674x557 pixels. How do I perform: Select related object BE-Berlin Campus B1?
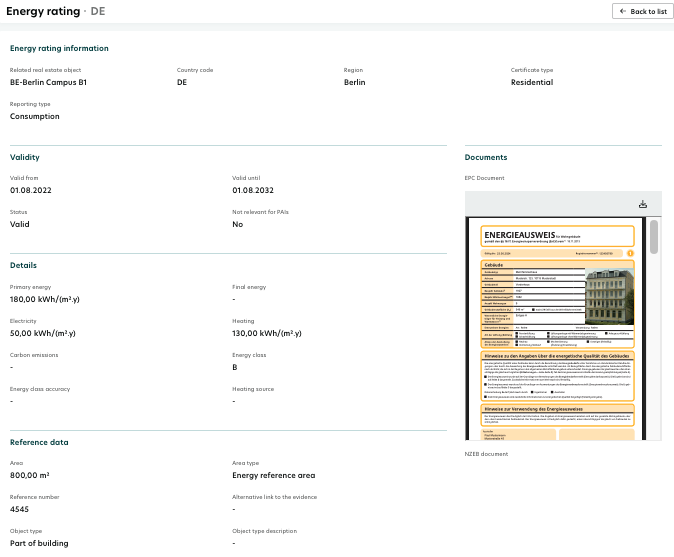pos(48,83)
